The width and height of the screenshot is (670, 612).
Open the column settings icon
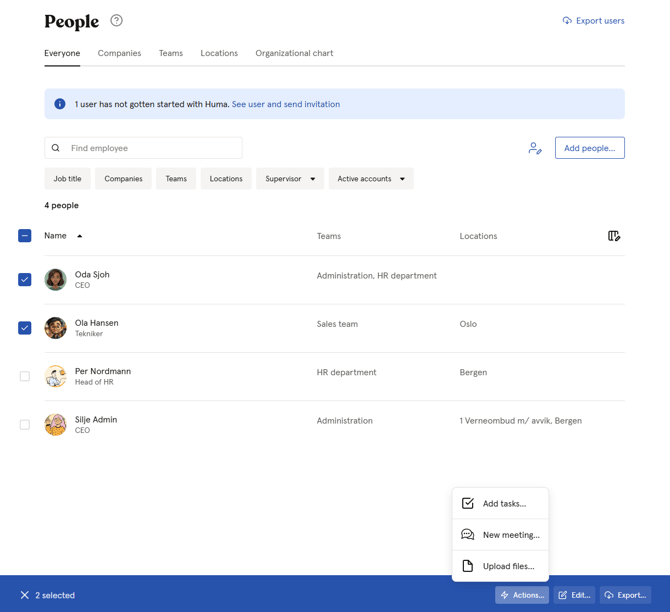[x=614, y=236]
